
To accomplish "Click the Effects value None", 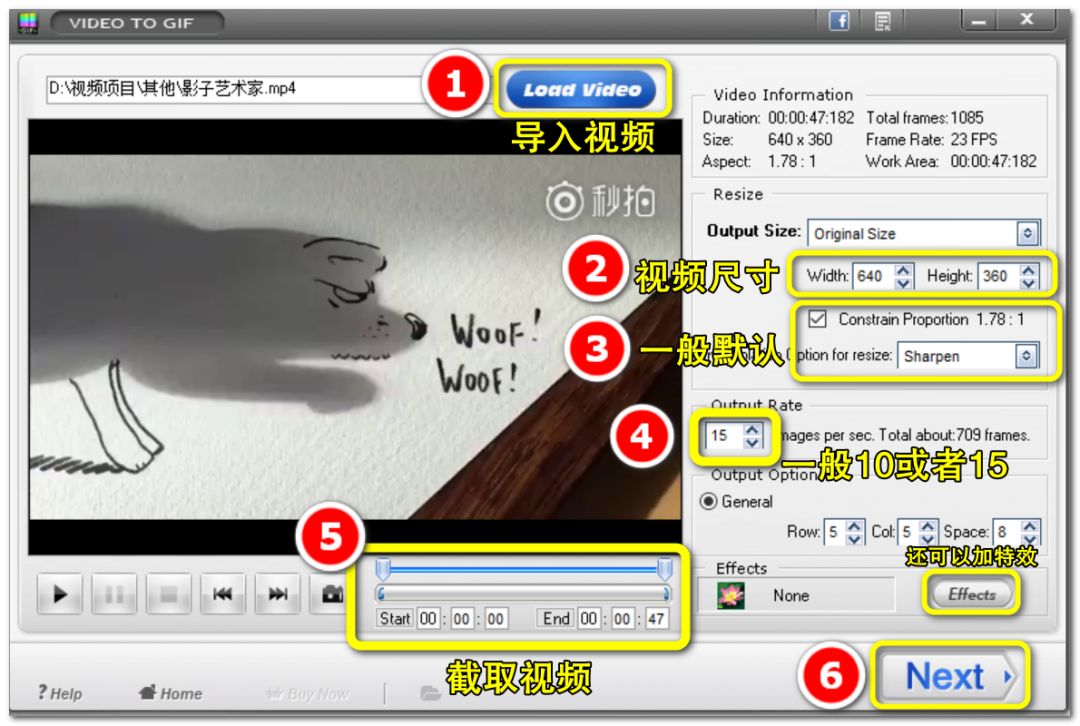I will [791, 596].
